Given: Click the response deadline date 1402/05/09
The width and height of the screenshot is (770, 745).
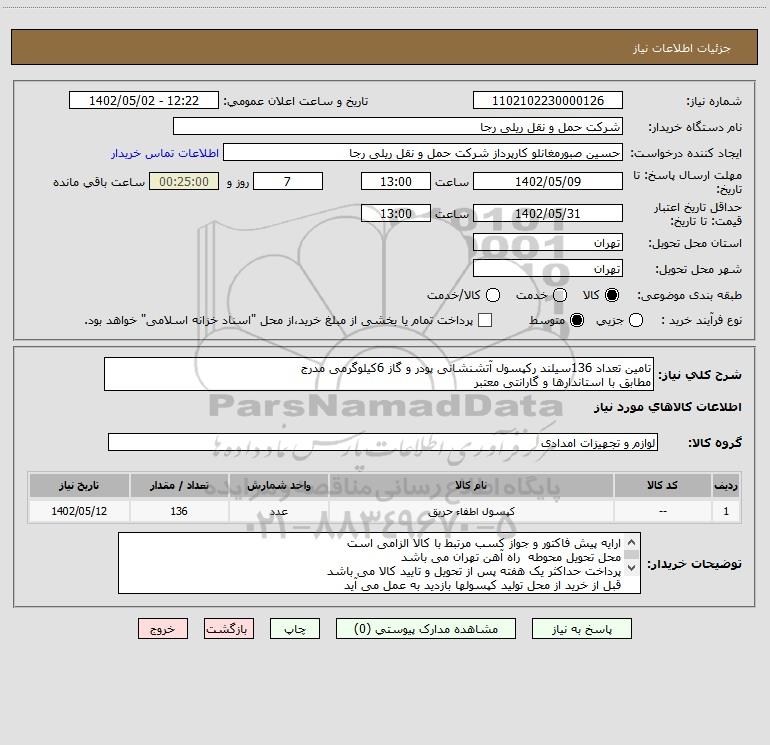Looking at the screenshot, I should pyautogui.click(x=548, y=181).
